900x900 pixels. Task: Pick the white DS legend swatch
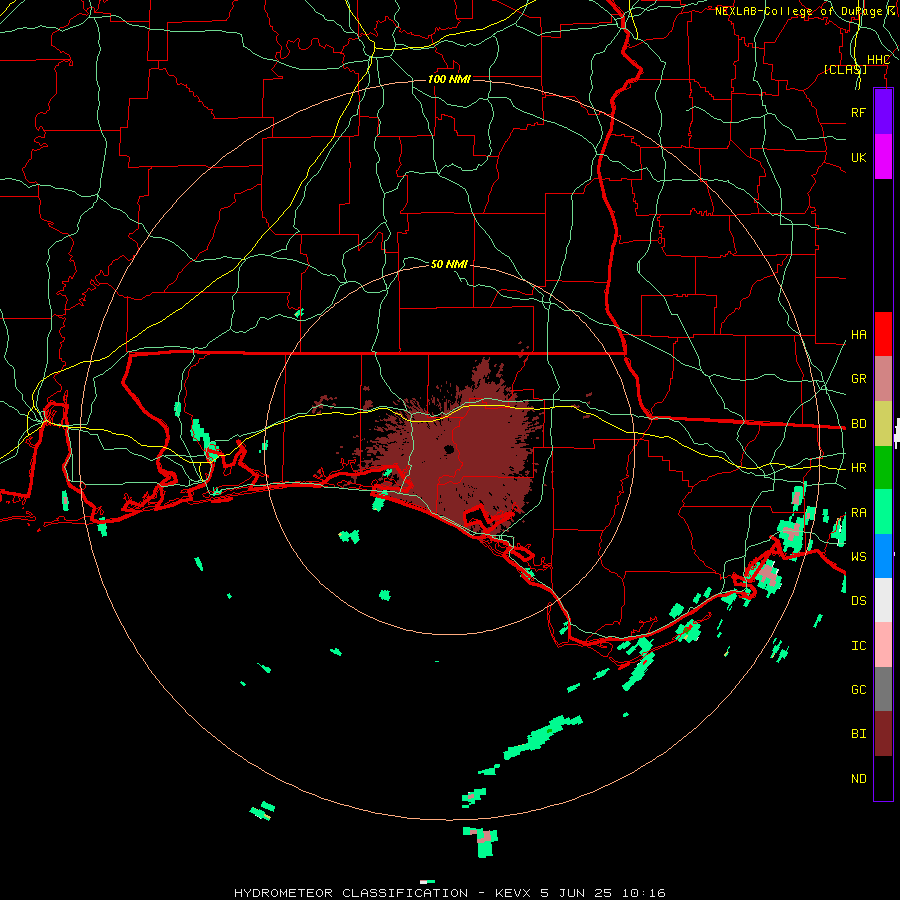[883, 600]
